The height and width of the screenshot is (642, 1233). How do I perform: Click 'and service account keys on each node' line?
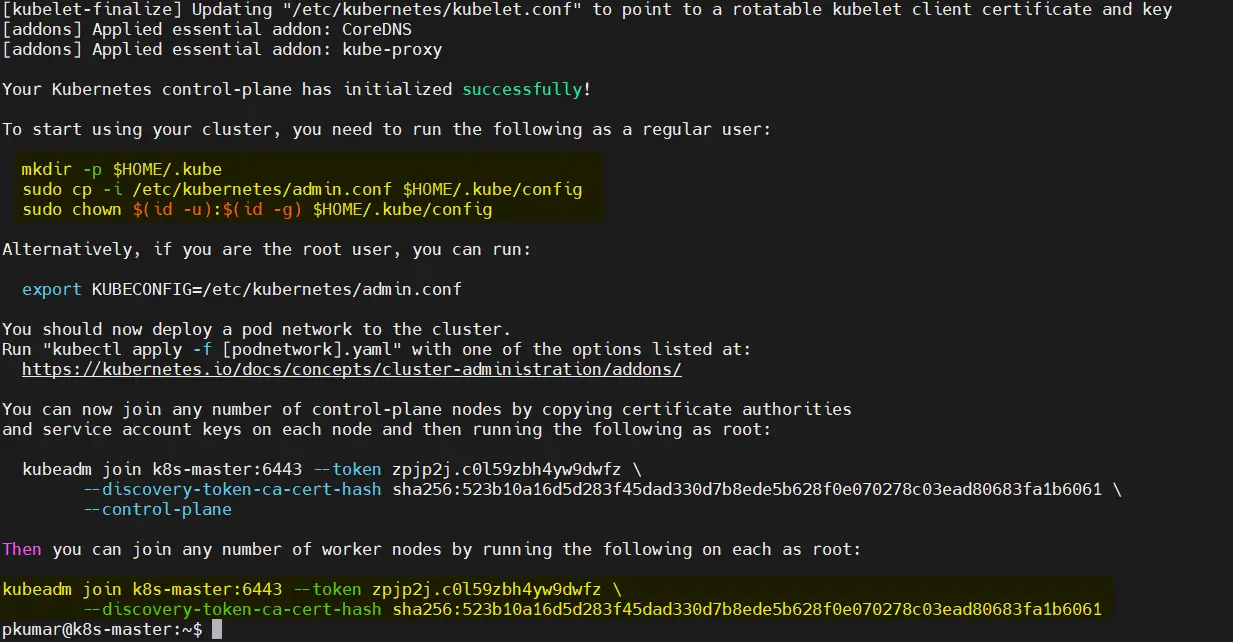pyautogui.click(x=387, y=429)
